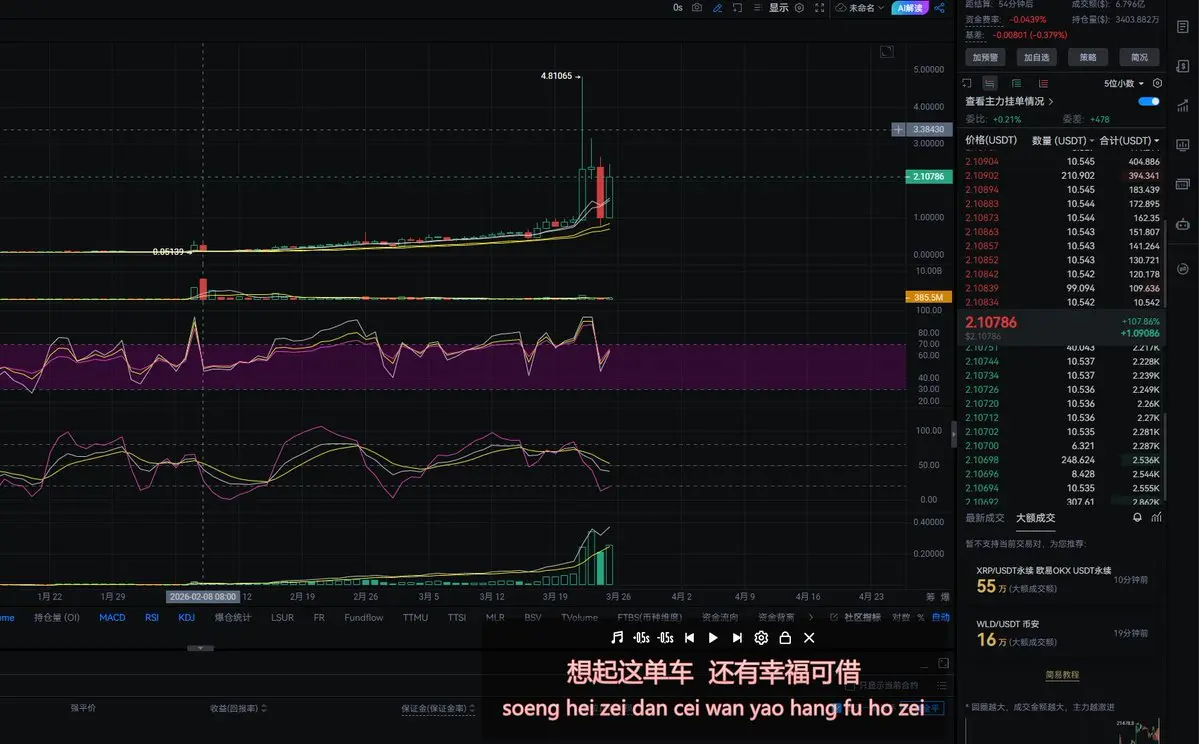The image size is (1199, 744).
Task: Show sell orders only in order book
Action: pos(1043,83)
